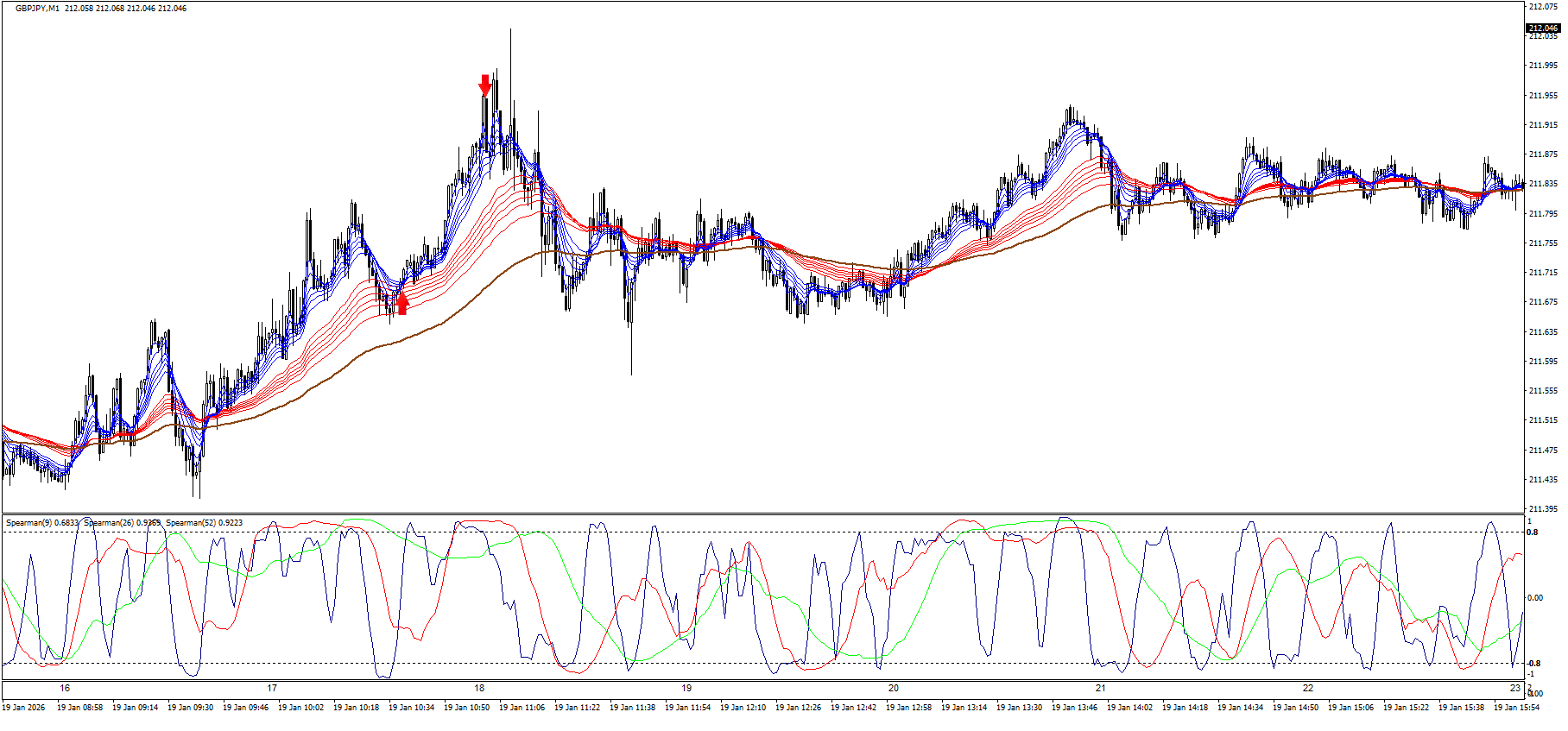Click the red up arrow buy signal
Viewport: 1568px width, 731px height.
(x=401, y=304)
